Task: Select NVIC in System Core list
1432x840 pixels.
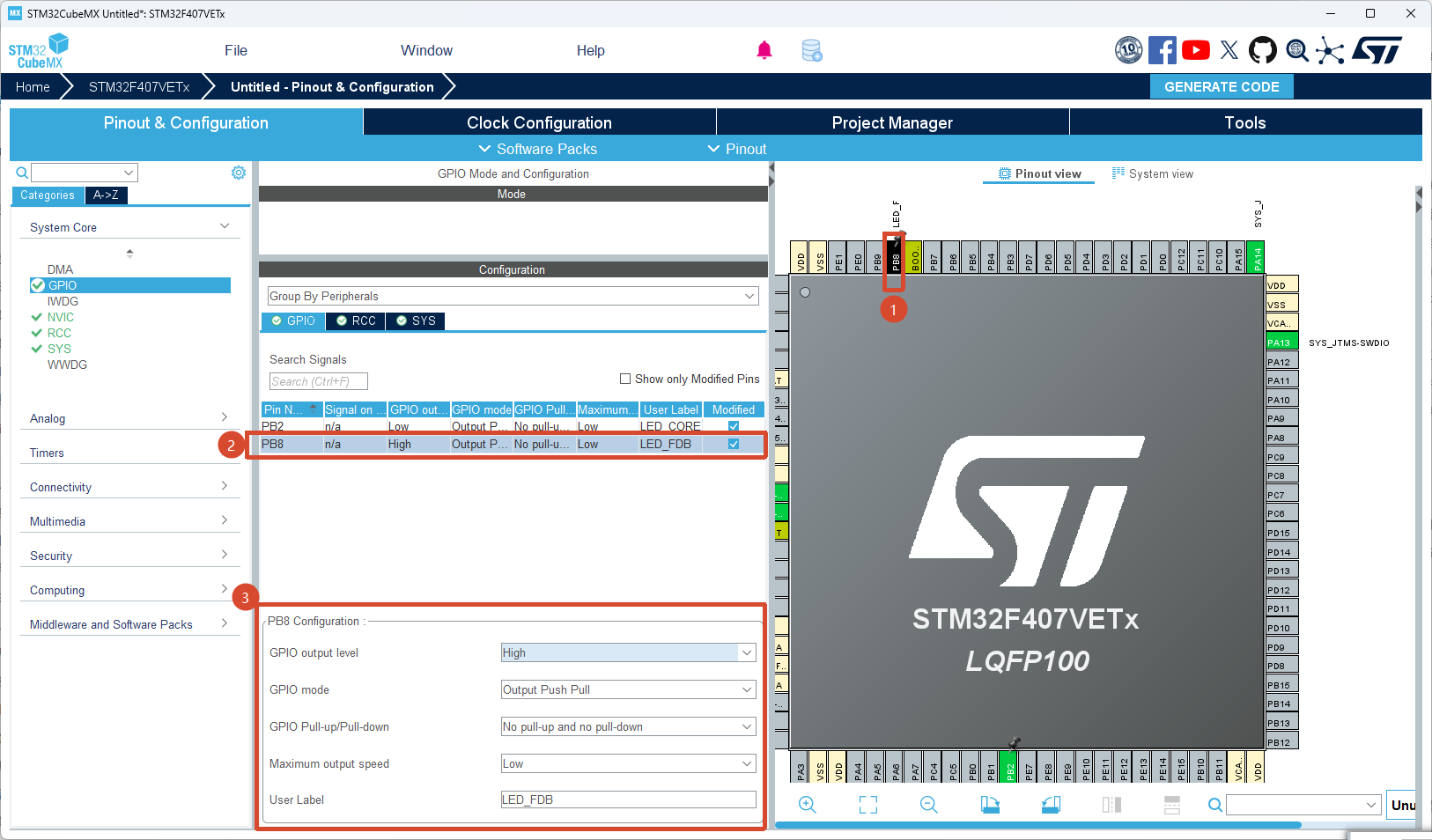Action: [61, 317]
